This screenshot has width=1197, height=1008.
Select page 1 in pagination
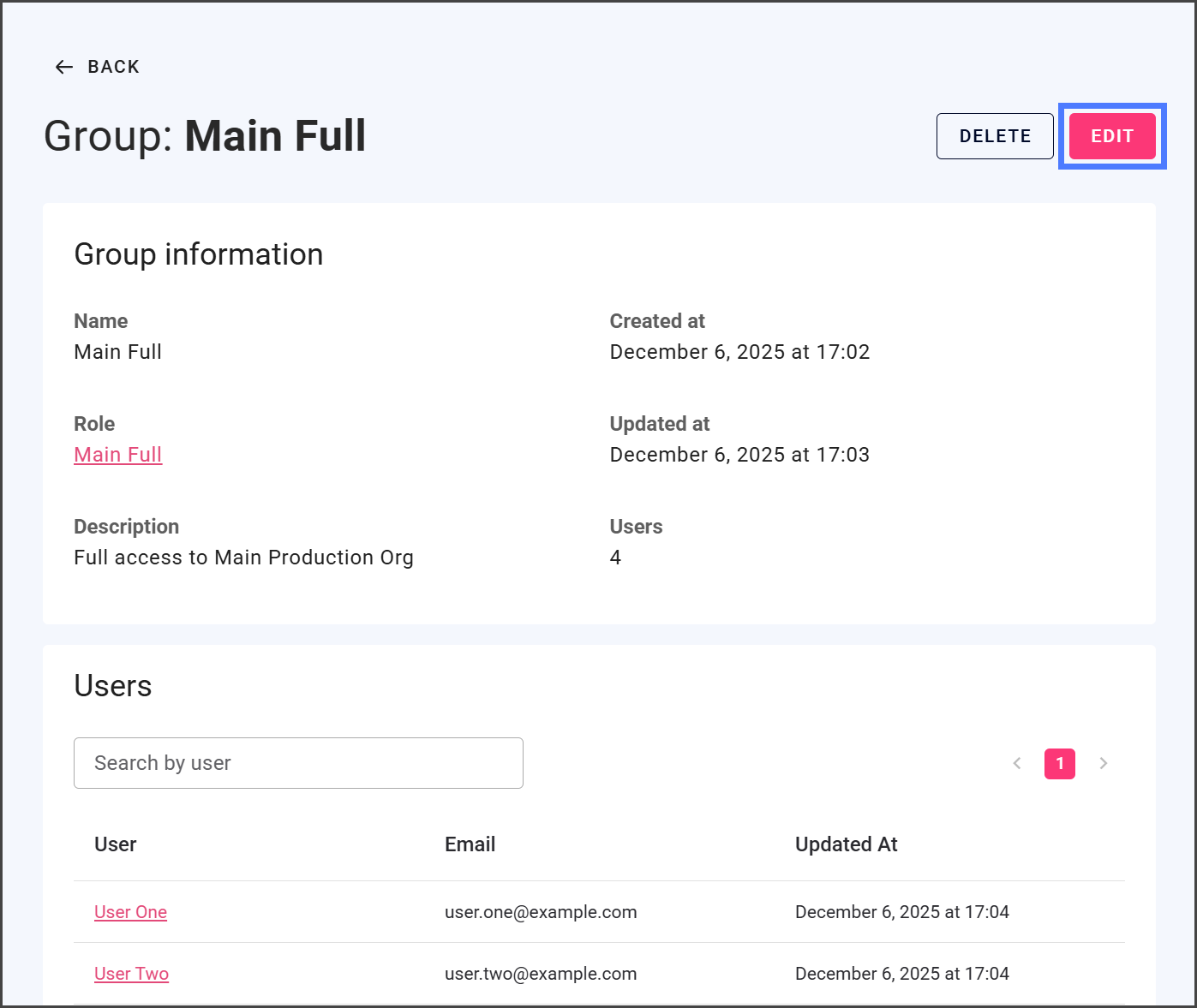[1059, 763]
